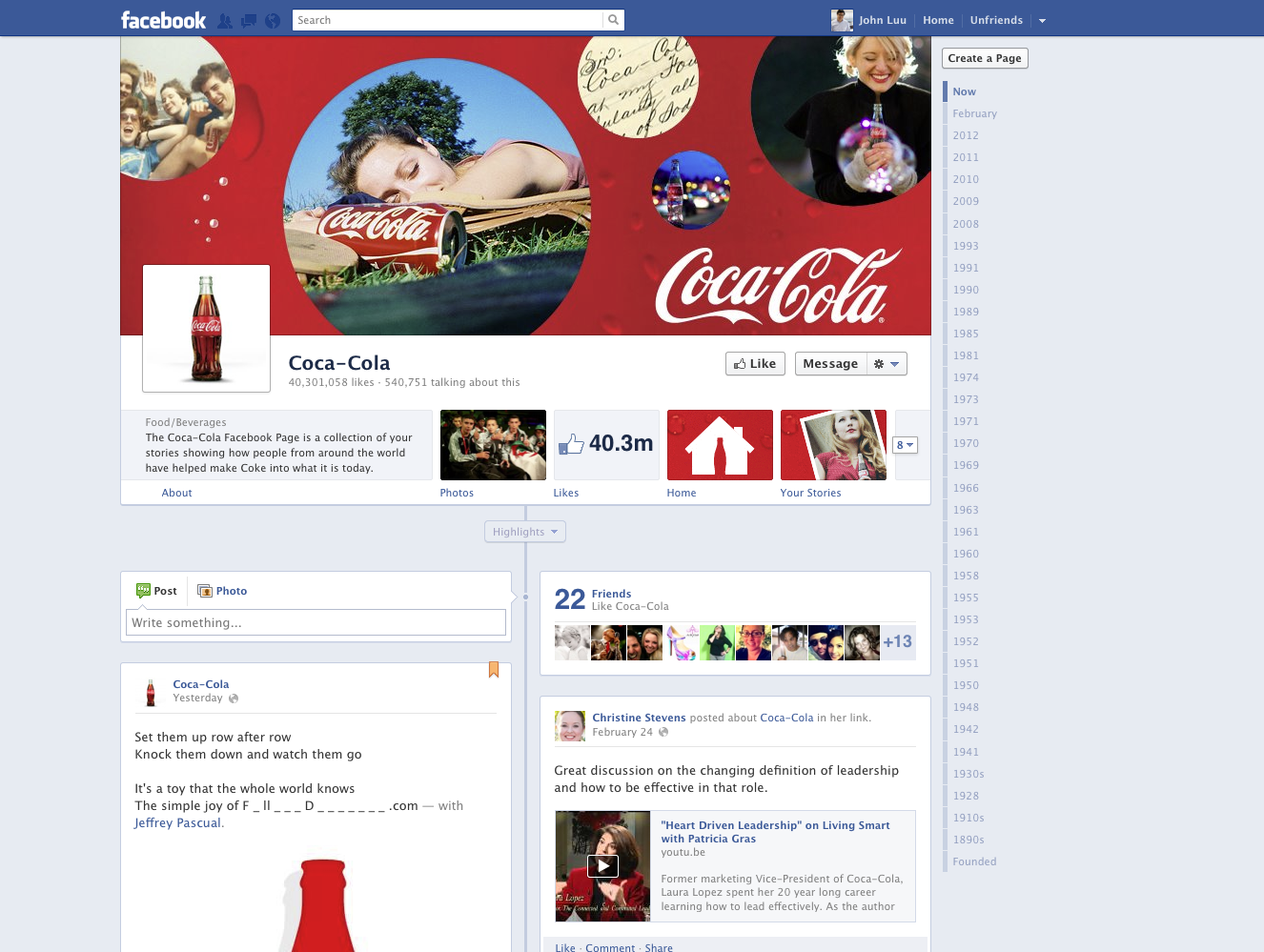Viewport: 1264px width, 952px height.
Task: Click Unfriends in the top bar
Action: point(996,20)
